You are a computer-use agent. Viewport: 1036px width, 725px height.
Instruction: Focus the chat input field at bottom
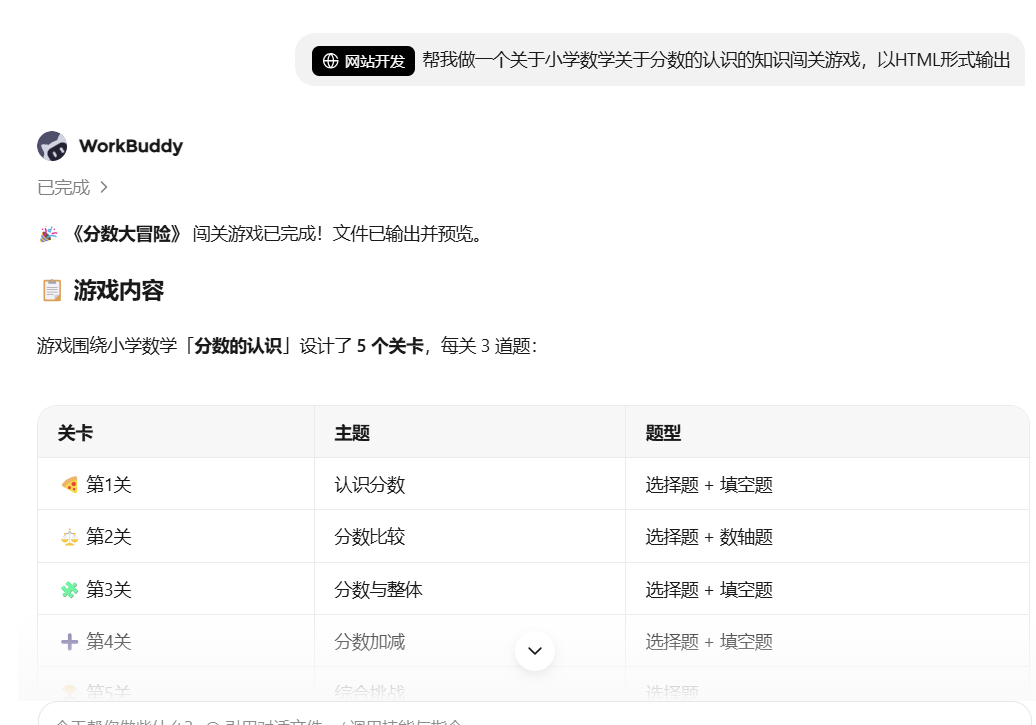click(x=535, y=715)
